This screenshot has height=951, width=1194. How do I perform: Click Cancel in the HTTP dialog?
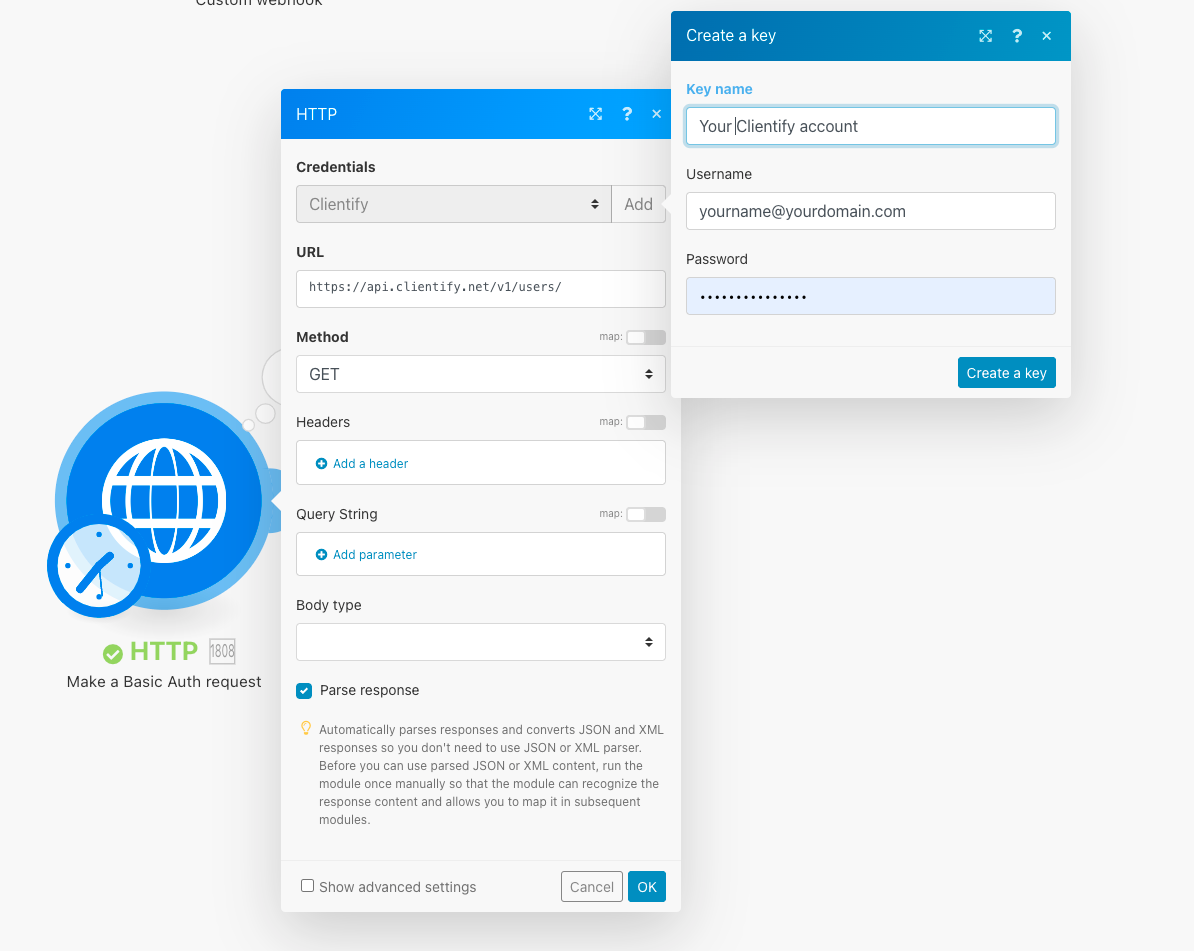click(592, 887)
